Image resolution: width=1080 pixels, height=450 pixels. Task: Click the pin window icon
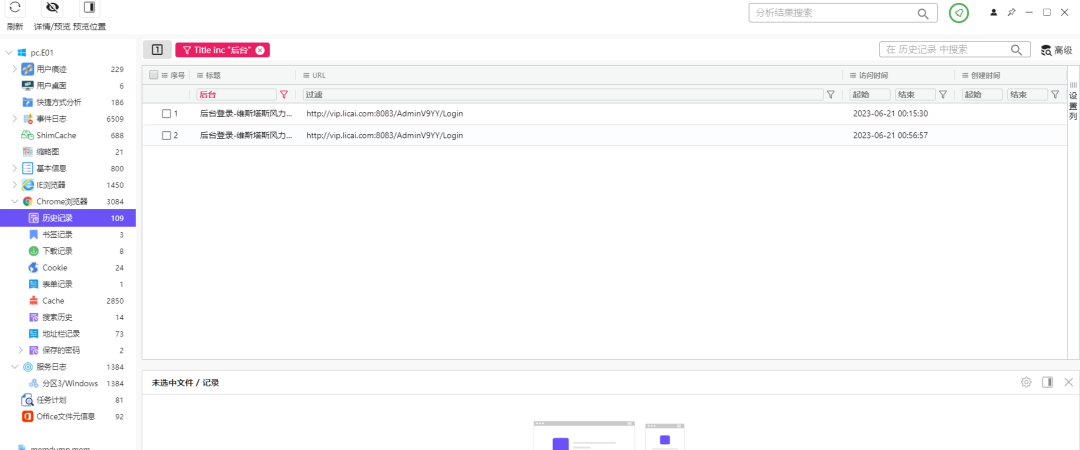[1011, 12]
